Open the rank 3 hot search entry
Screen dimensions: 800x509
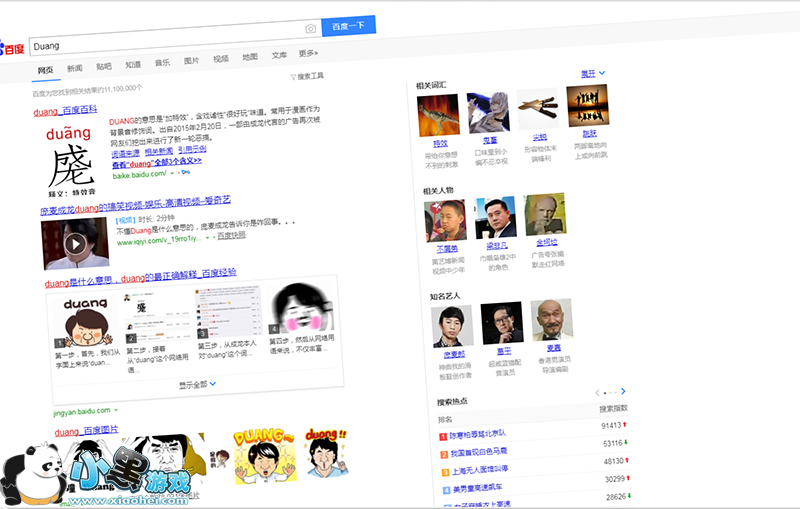pos(480,470)
